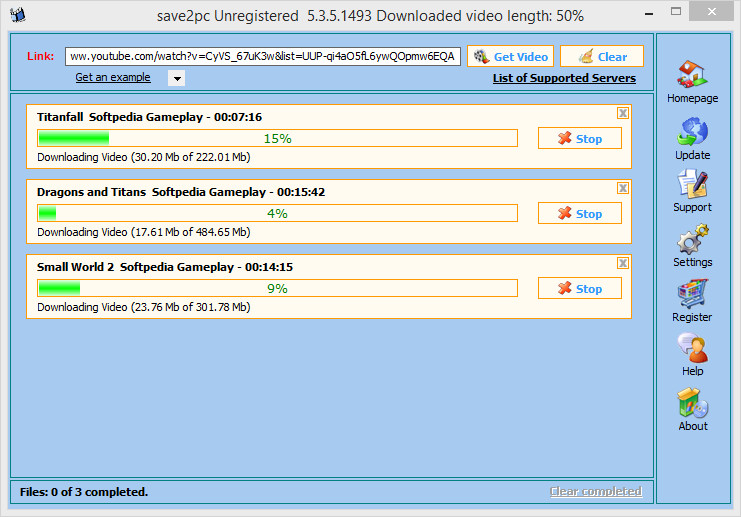The height and width of the screenshot is (517, 741).
Task: Select Dragons and Titans Softpedia Gameplay title
Action: tap(181, 192)
